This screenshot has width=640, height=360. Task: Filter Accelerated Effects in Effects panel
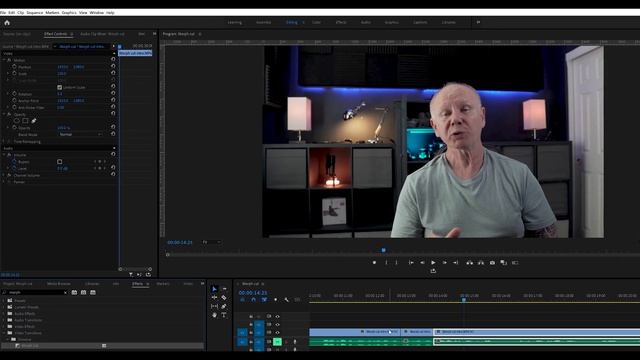pyautogui.click(x=74, y=293)
